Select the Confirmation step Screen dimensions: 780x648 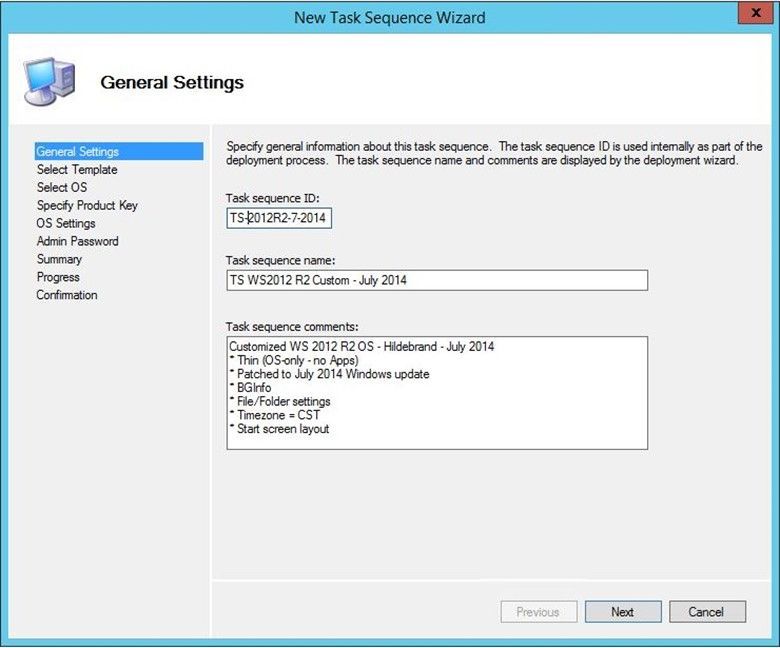67,294
